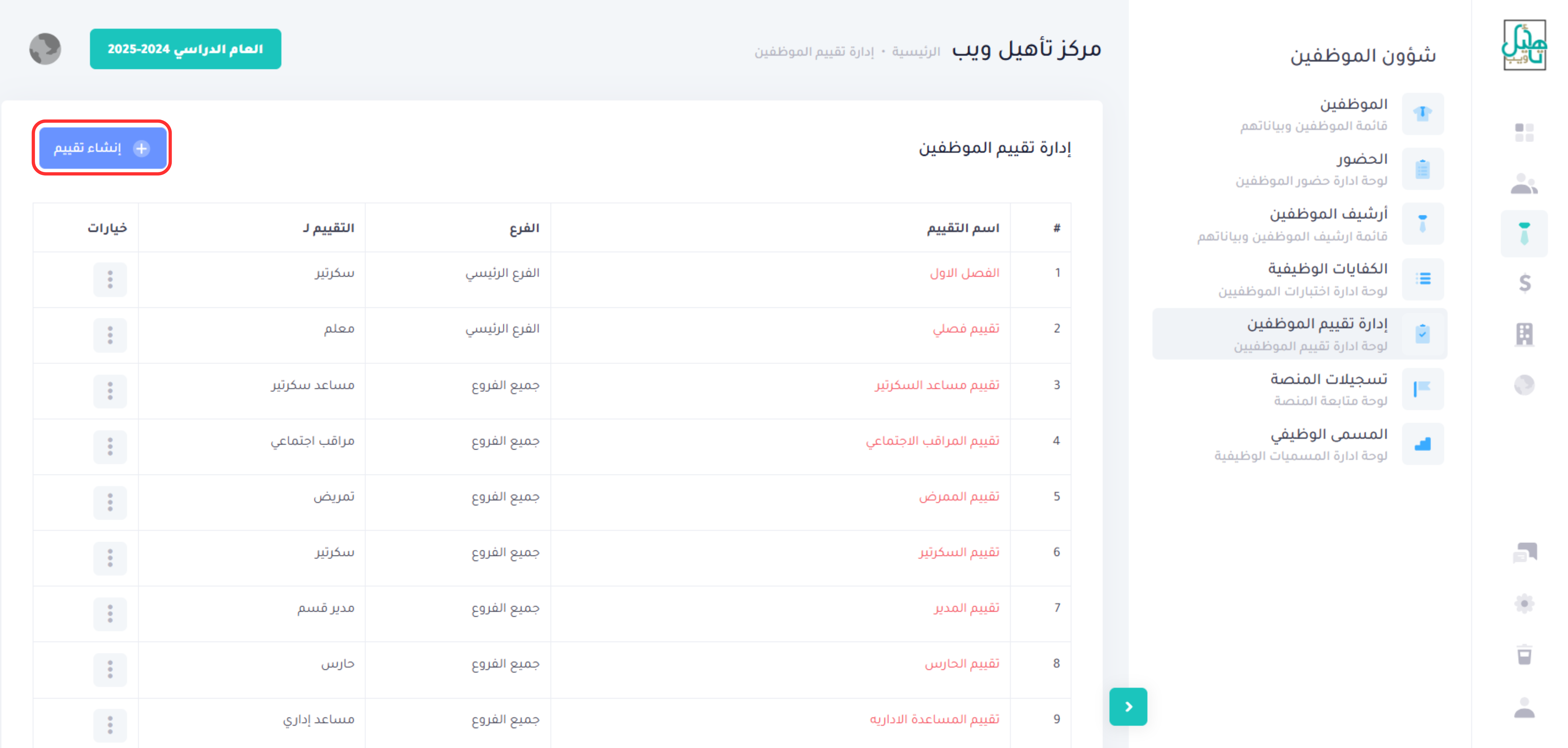Open the chat messages icon in the sidebar rail

pyautogui.click(x=1524, y=553)
